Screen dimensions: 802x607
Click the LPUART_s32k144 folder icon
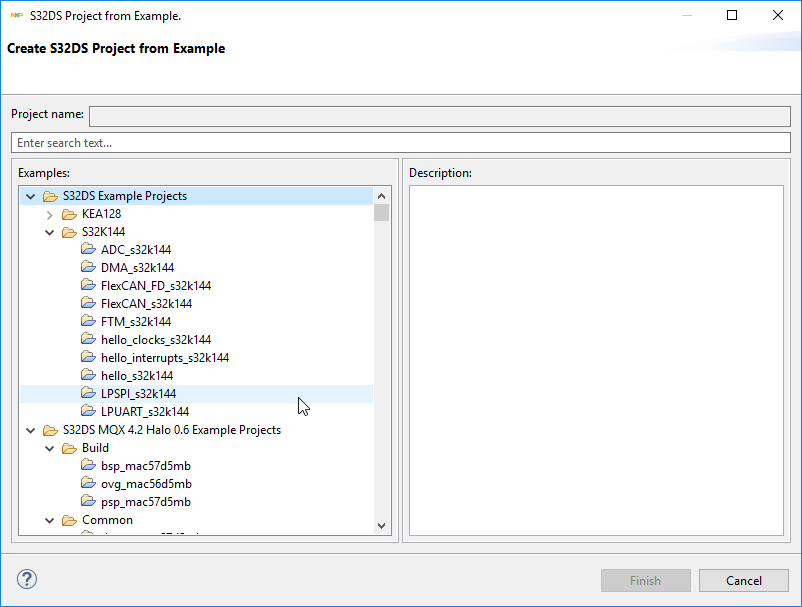(x=88, y=411)
